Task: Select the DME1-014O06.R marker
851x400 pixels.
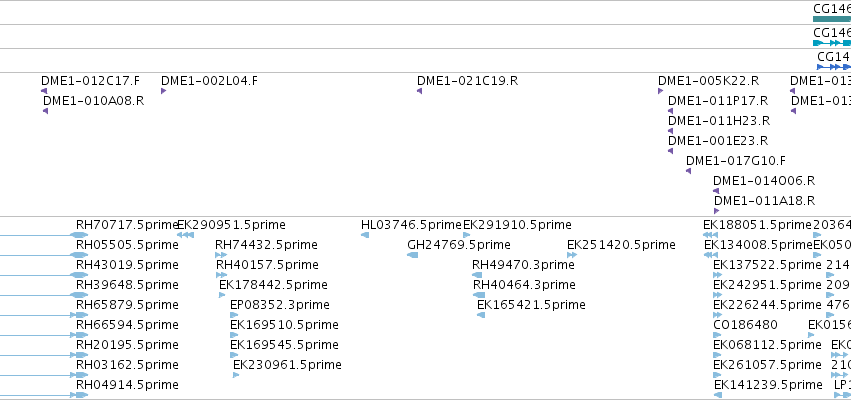Action: [716, 191]
